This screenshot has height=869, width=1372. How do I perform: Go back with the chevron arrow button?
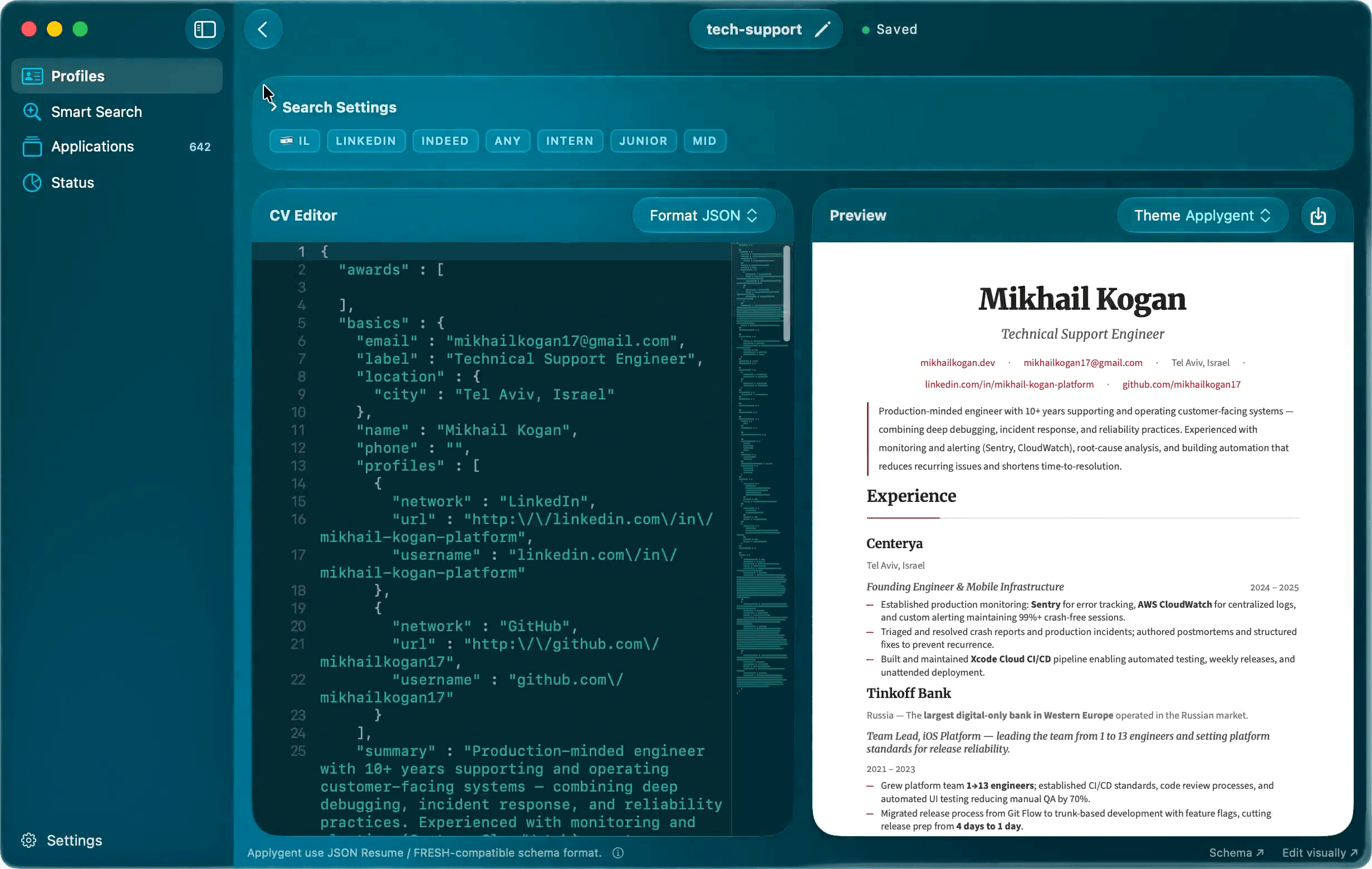click(263, 29)
